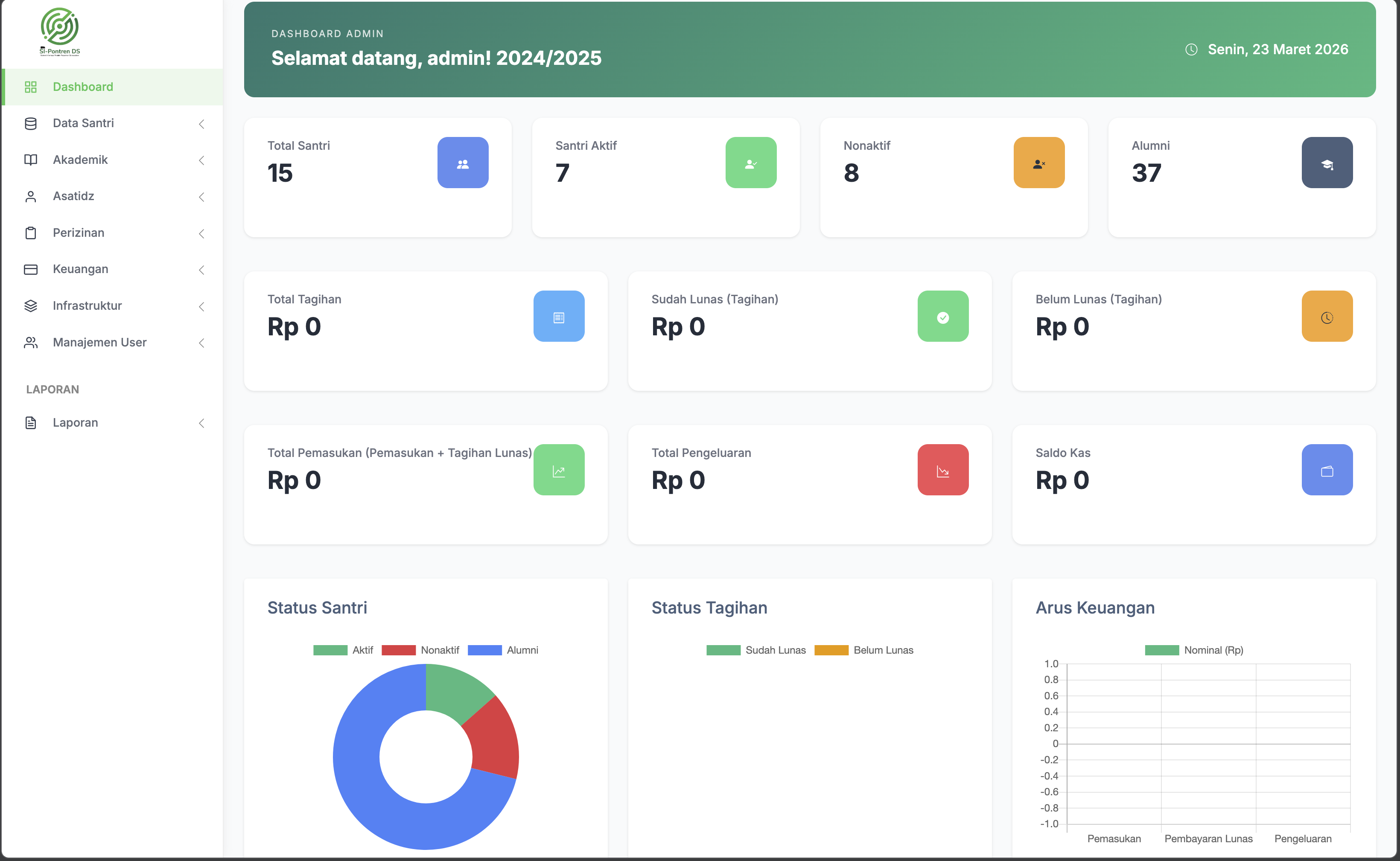Viewport: 1400px width, 861px height.
Task: Open the Akademik sidebar menu
Action: (x=80, y=160)
